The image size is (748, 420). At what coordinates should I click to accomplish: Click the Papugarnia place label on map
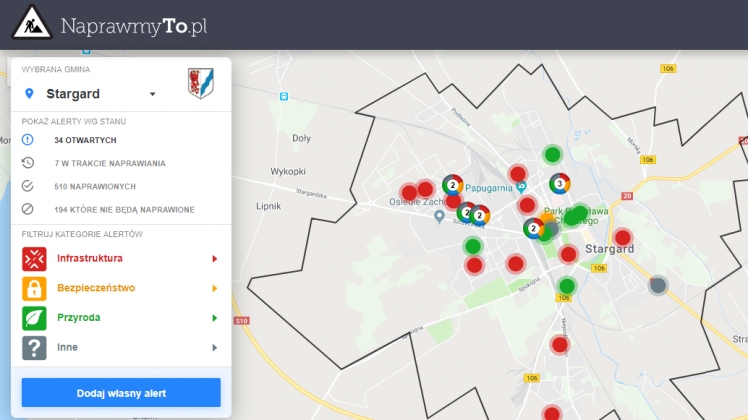pyautogui.click(x=484, y=187)
